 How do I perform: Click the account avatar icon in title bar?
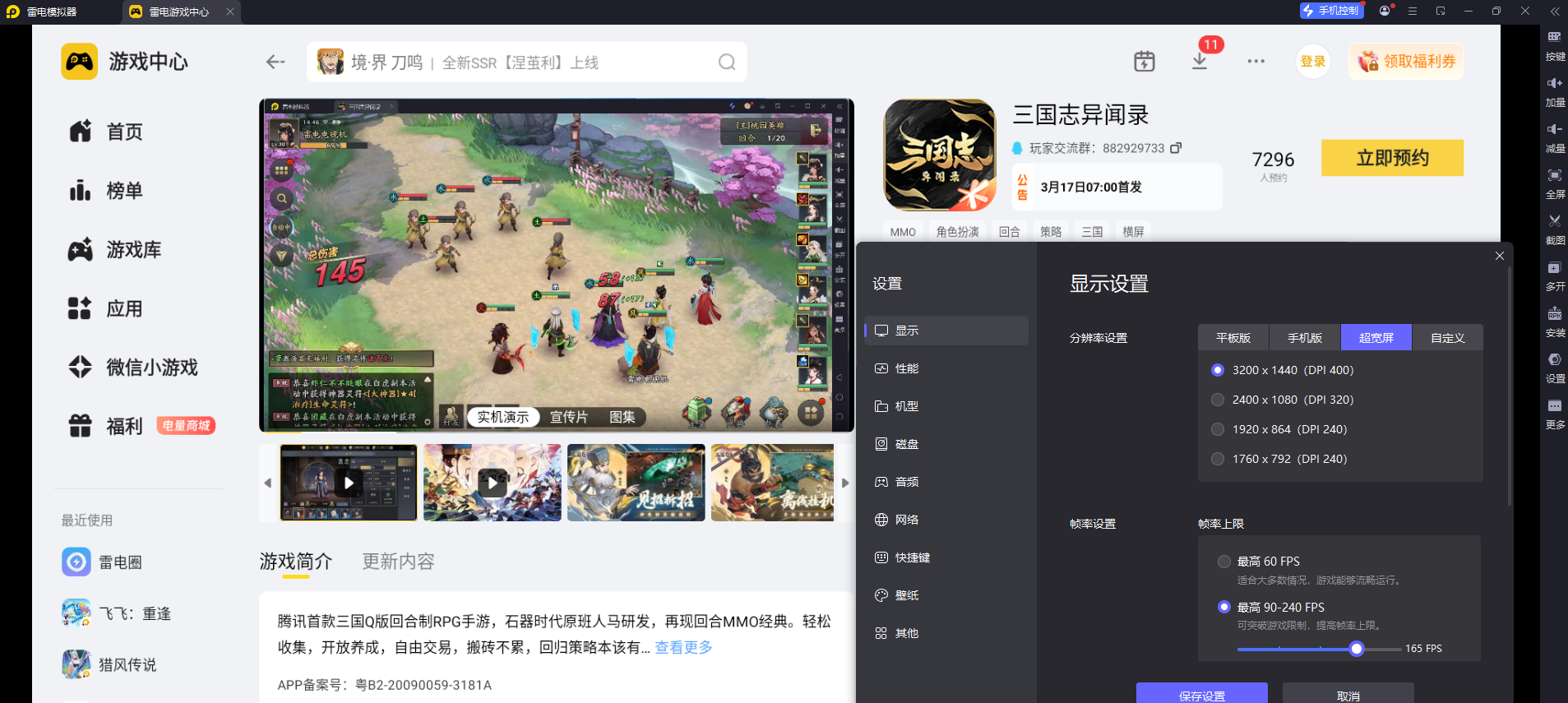pos(1385,11)
